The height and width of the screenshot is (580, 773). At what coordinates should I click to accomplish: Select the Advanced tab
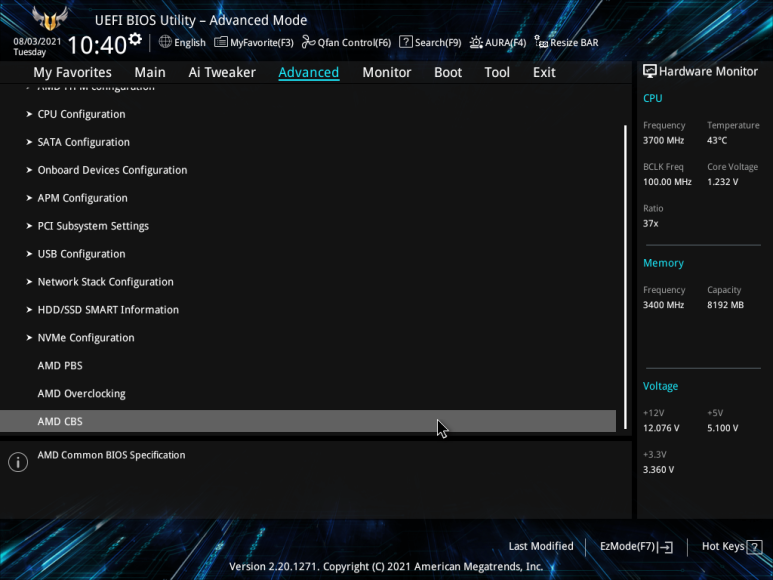coord(309,72)
